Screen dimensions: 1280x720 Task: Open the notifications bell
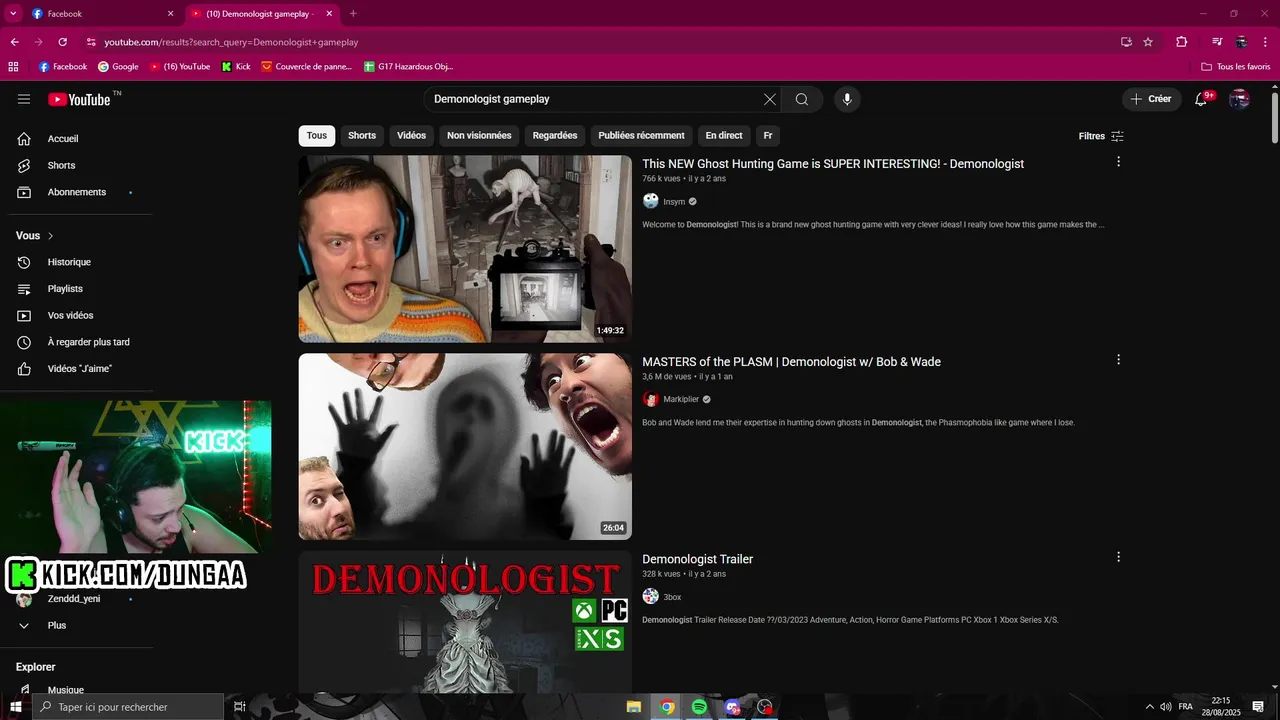click(x=1202, y=99)
